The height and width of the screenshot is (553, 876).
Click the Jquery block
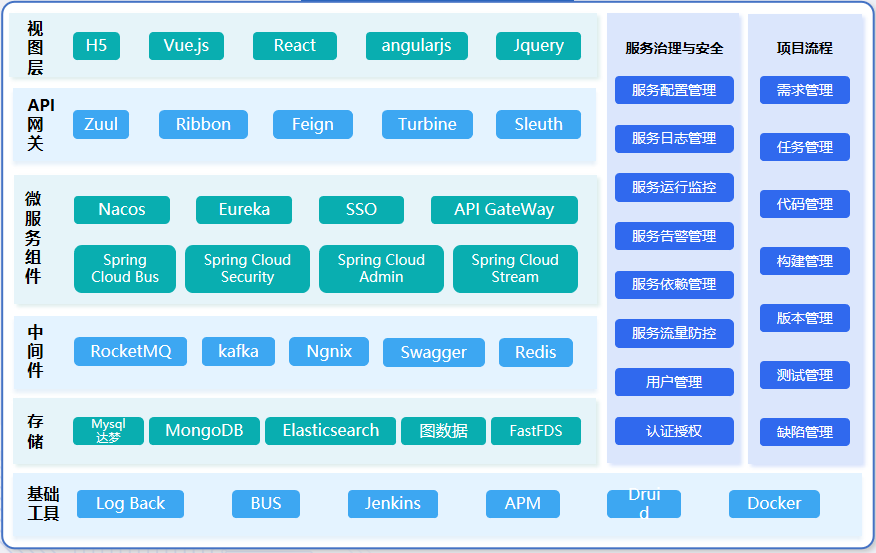tap(539, 46)
